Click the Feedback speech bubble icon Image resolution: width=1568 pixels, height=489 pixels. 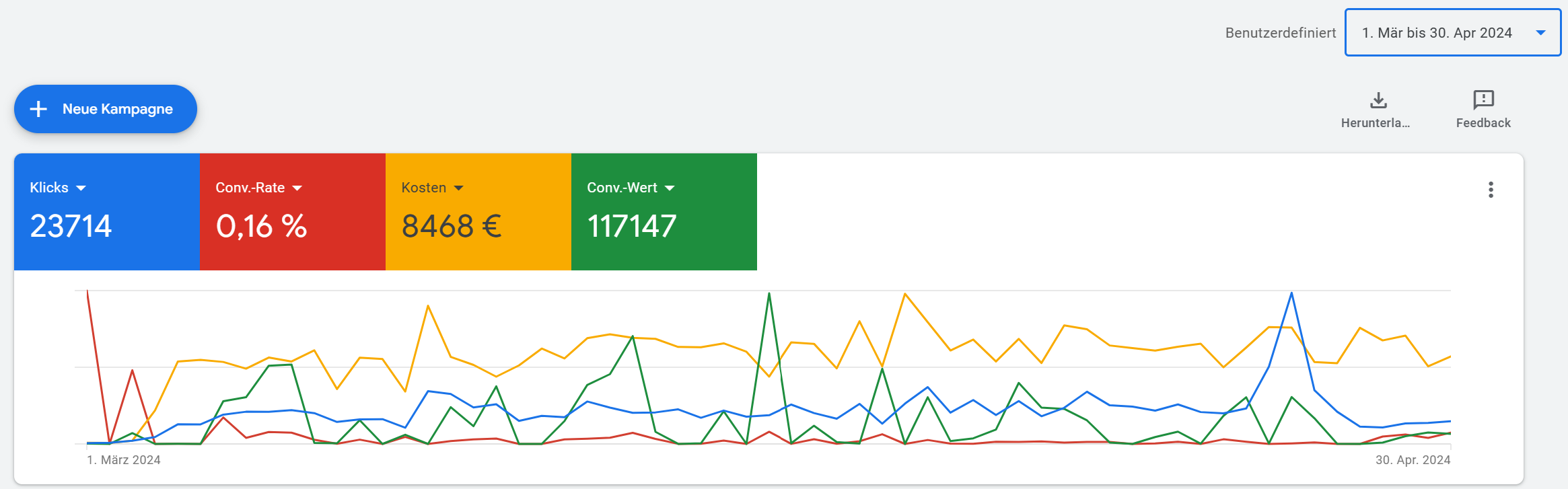(1483, 100)
